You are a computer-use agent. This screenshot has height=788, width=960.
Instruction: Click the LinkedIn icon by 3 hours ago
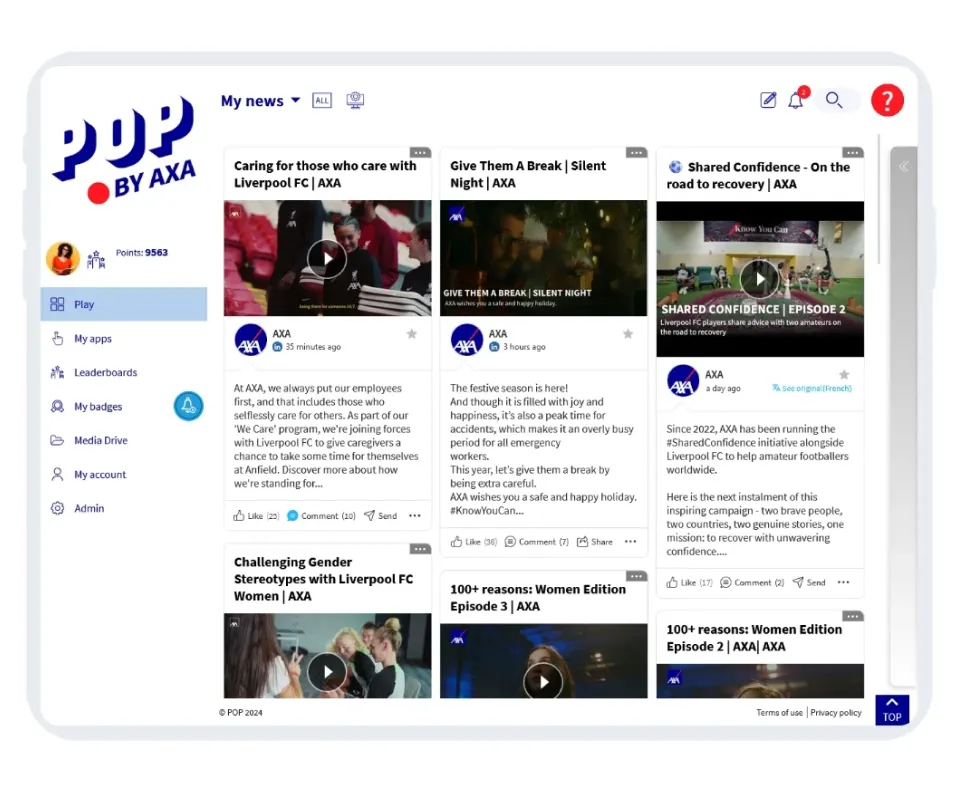pyautogui.click(x=494, y=347)
